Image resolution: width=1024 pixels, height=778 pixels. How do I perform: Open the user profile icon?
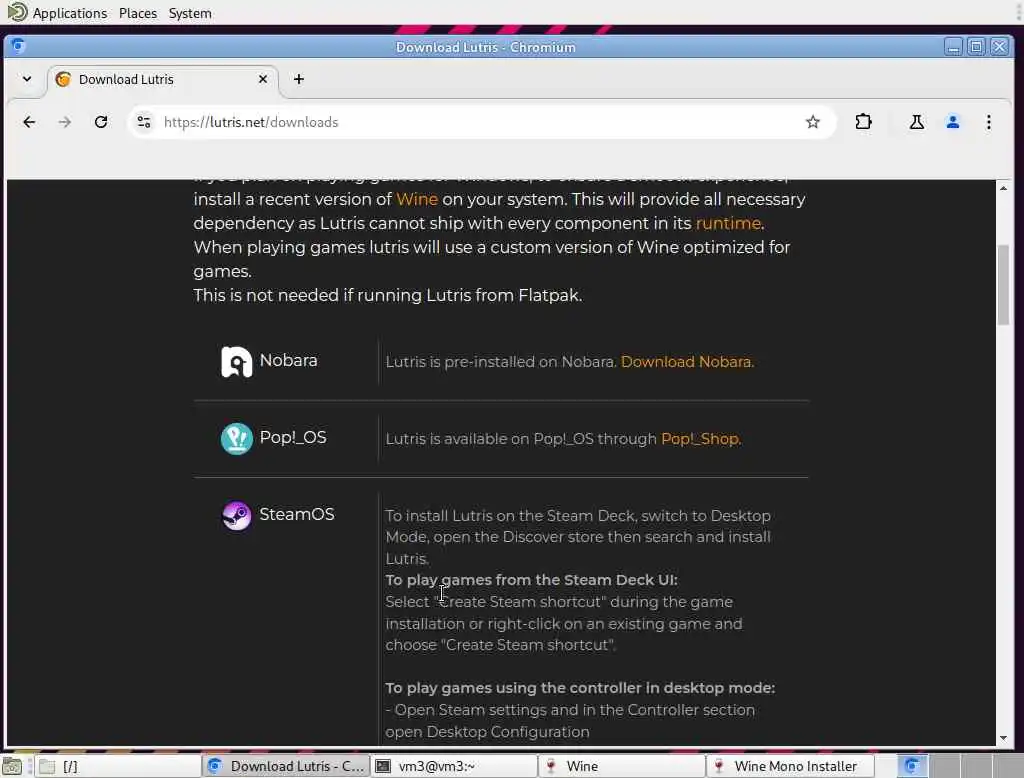pos(953,122)
